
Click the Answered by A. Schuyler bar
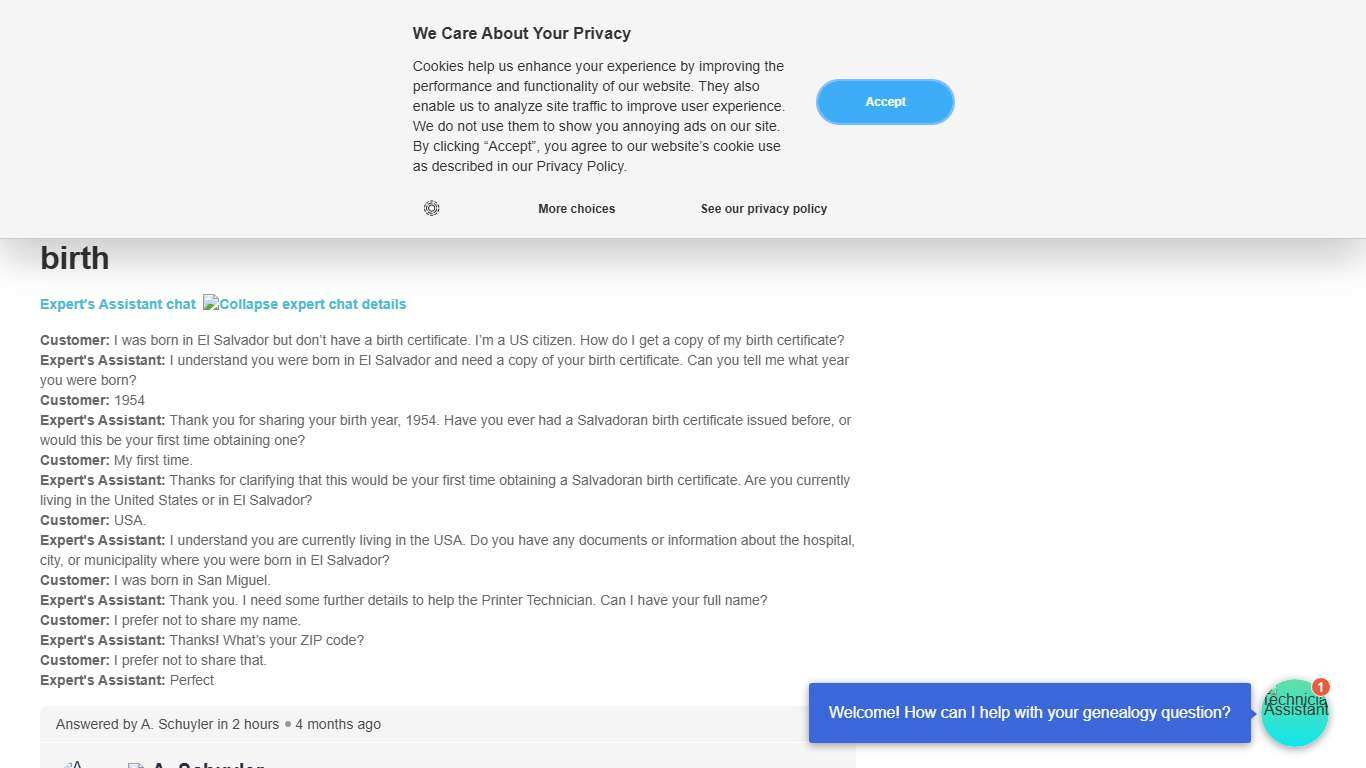(x=447, y=724)
